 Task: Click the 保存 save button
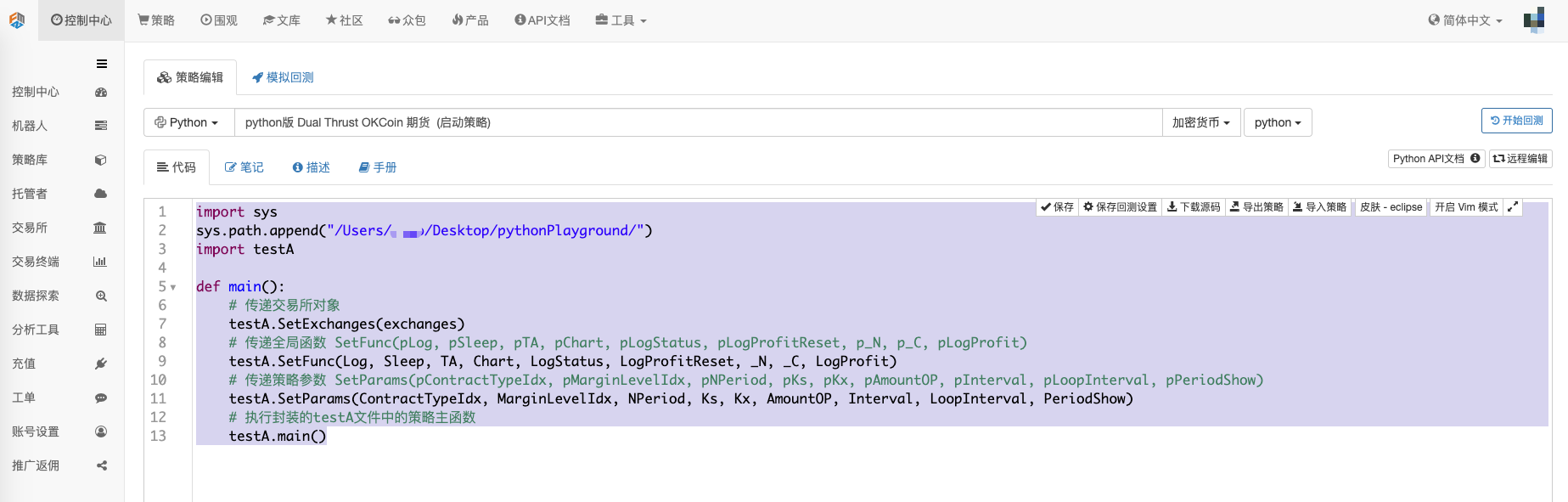(1058, 207)
